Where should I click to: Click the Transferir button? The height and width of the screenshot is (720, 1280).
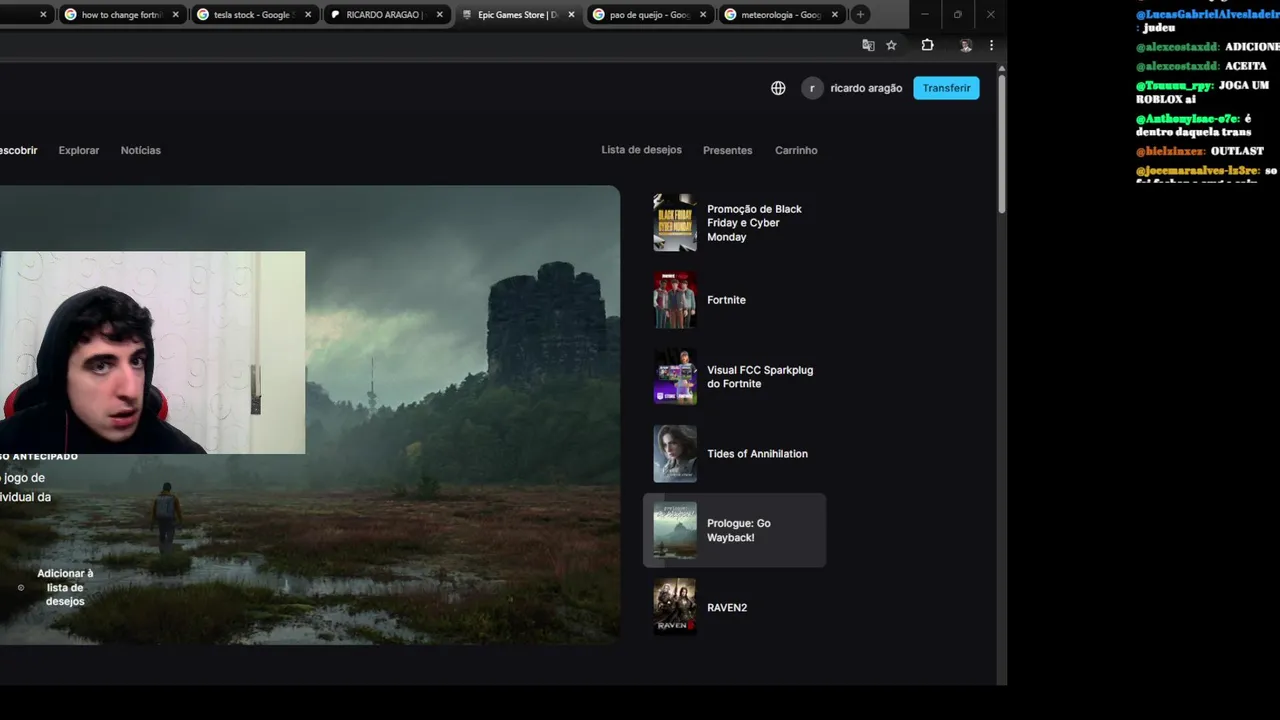coord(946,88)
